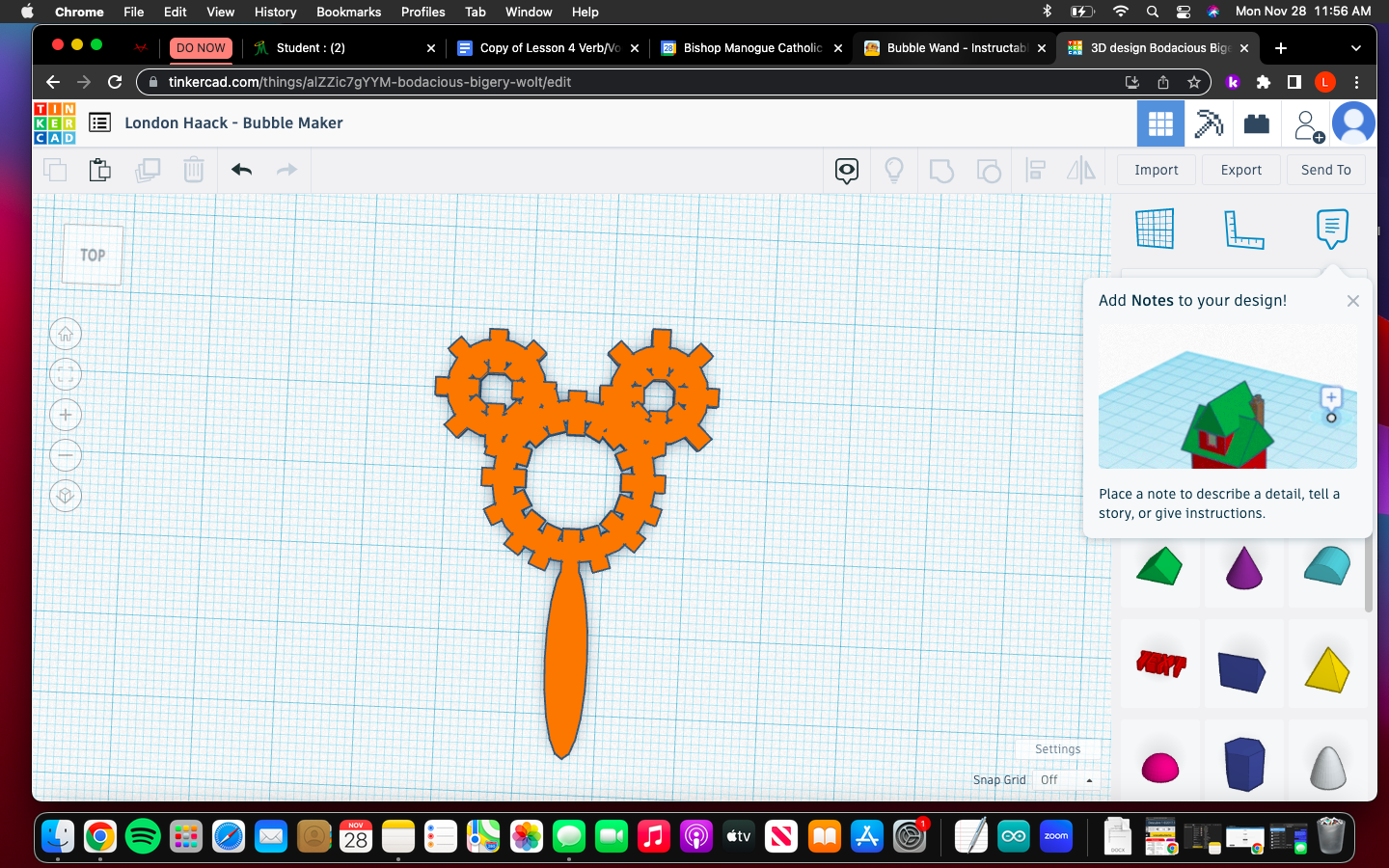Viewport: 1389px width, 868px height.
Task: Switch to the DO NOW tab
Action: (201, 48)
